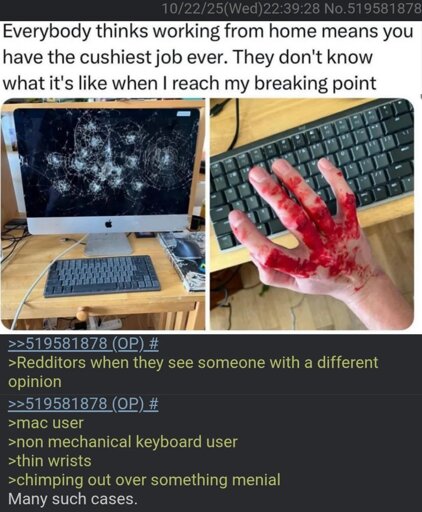Click the # link in the first reply
Screen dimensions: 422x512
pos(153,344)
